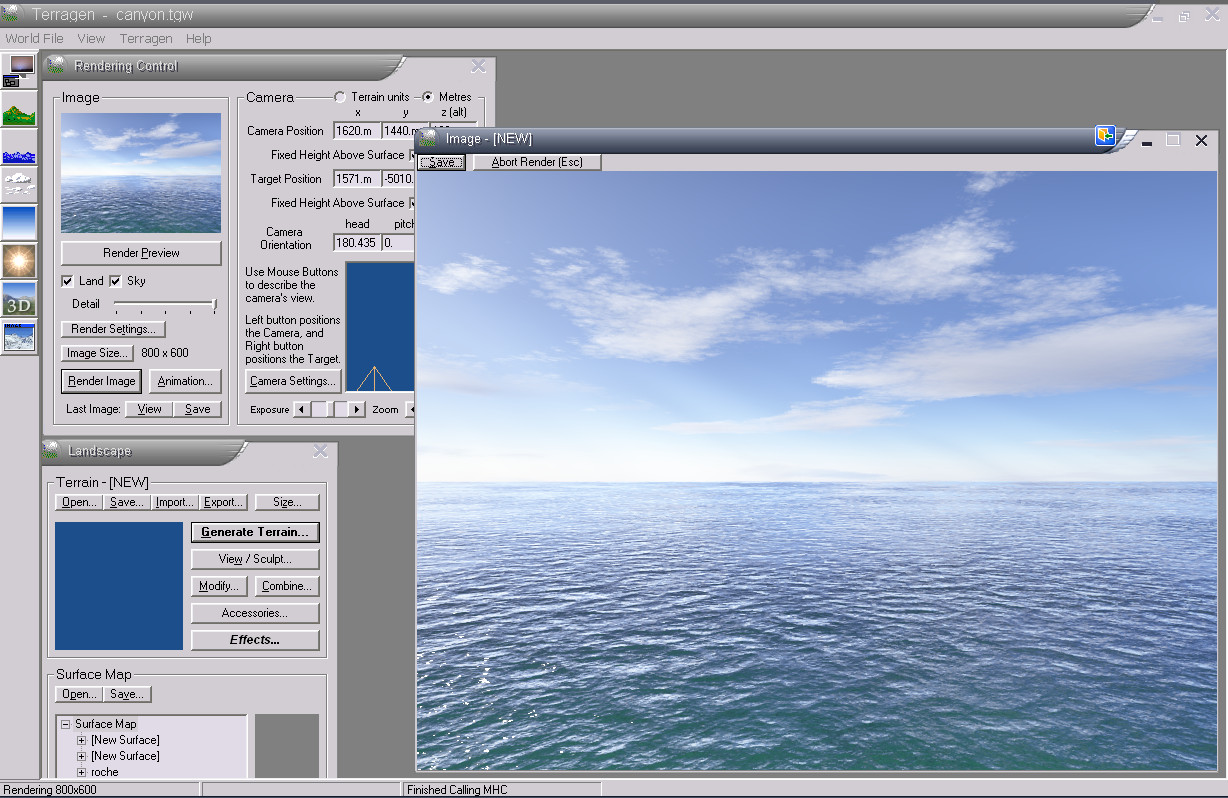Adjust the Detail slider
The image size is (1228, 798).
point(165,305)
